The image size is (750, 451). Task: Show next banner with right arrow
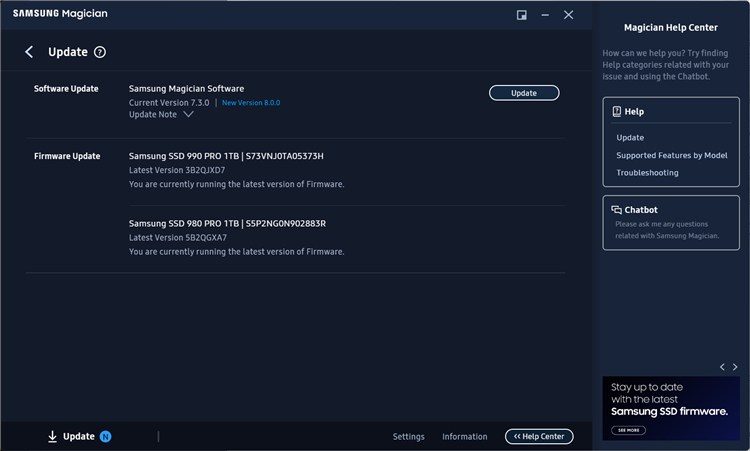(735, 367)
